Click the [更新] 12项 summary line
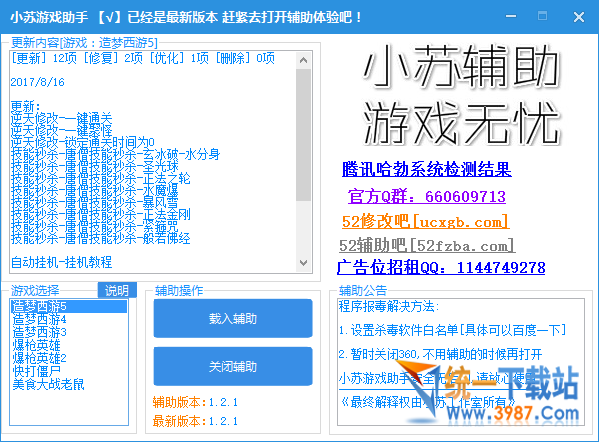This screenshot has width=599, height=442. (x=143, y=58)
